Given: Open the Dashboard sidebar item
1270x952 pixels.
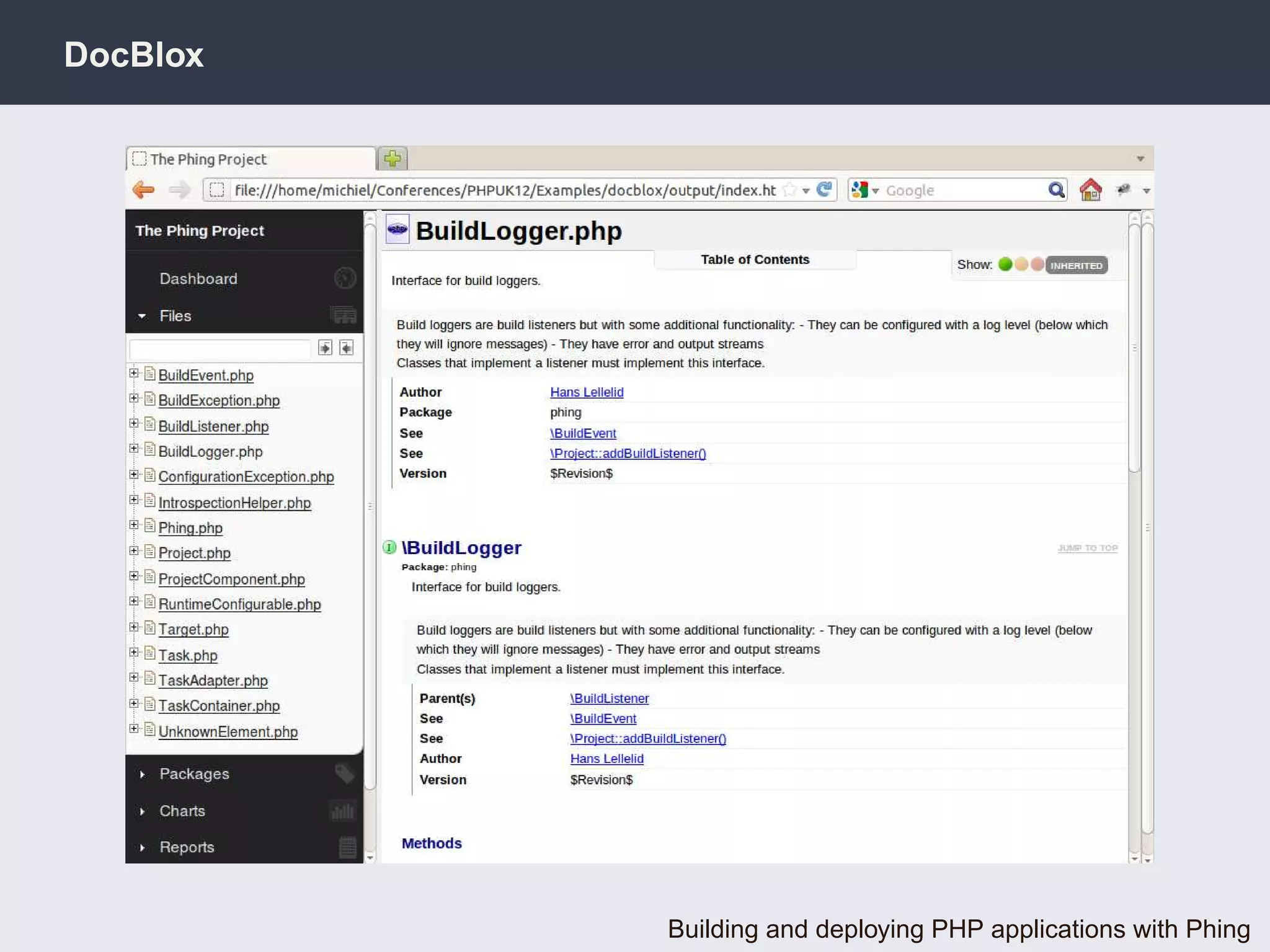Looking at the screenshot, I should pos(198,279).
